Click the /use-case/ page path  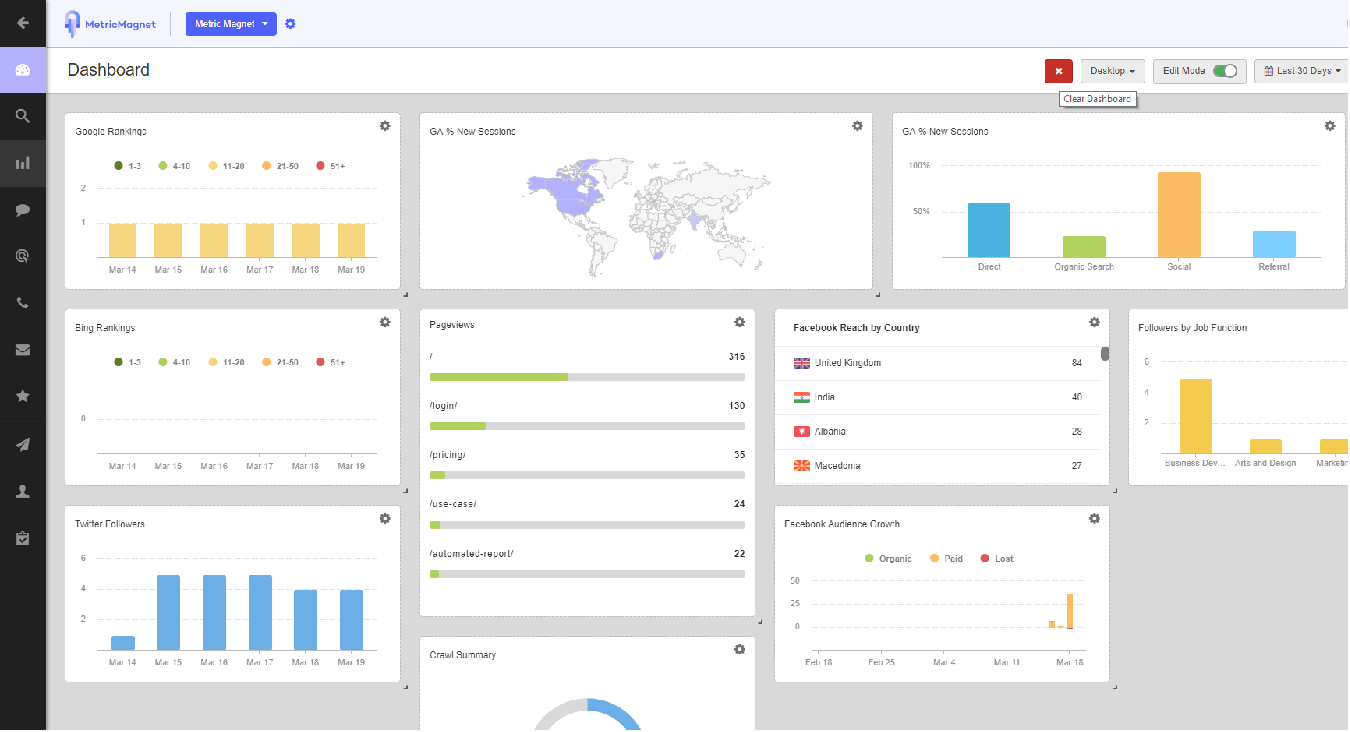(x=453, y=503)
